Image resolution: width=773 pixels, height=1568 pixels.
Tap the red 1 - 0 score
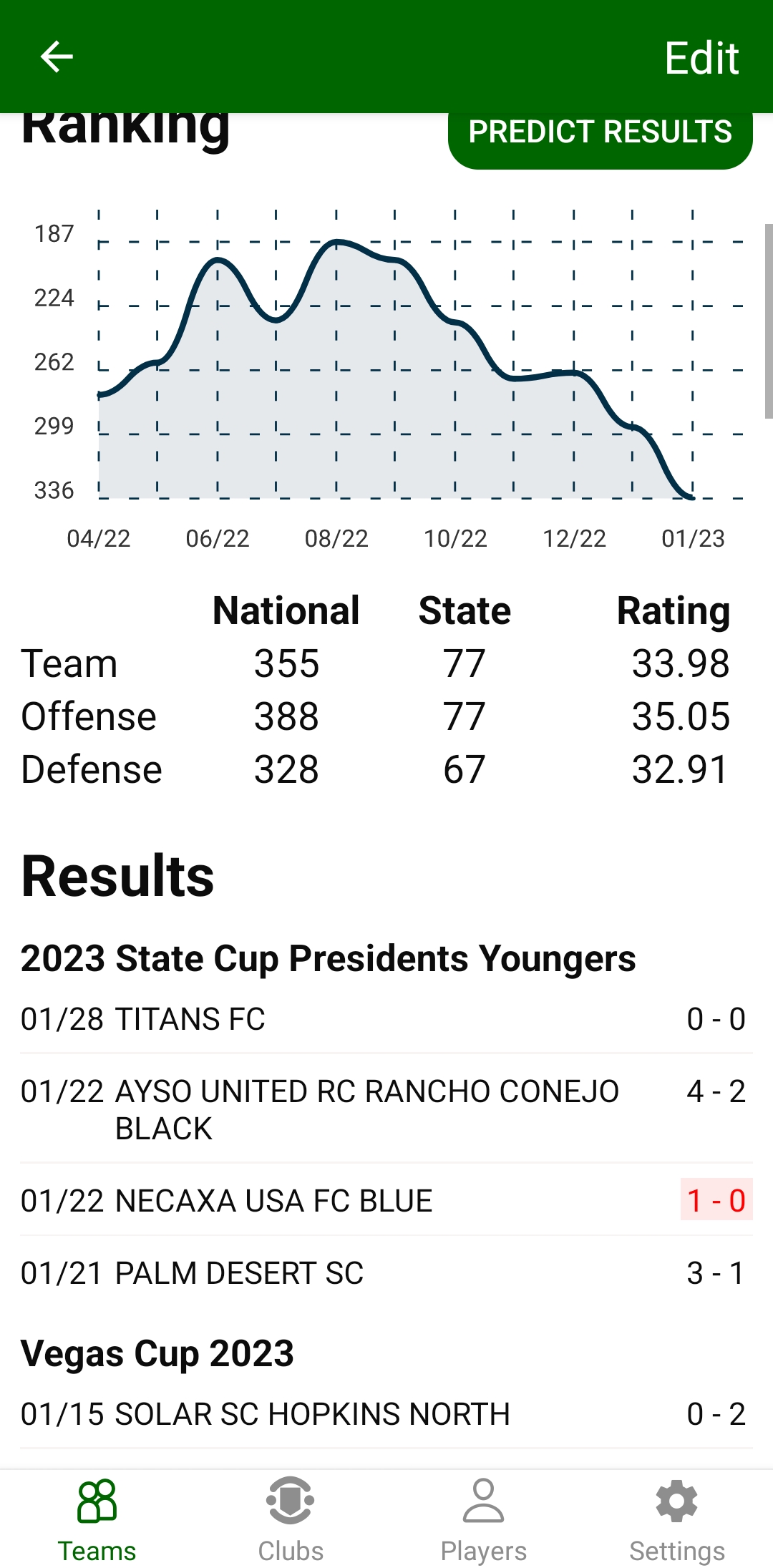[716, 1200]
